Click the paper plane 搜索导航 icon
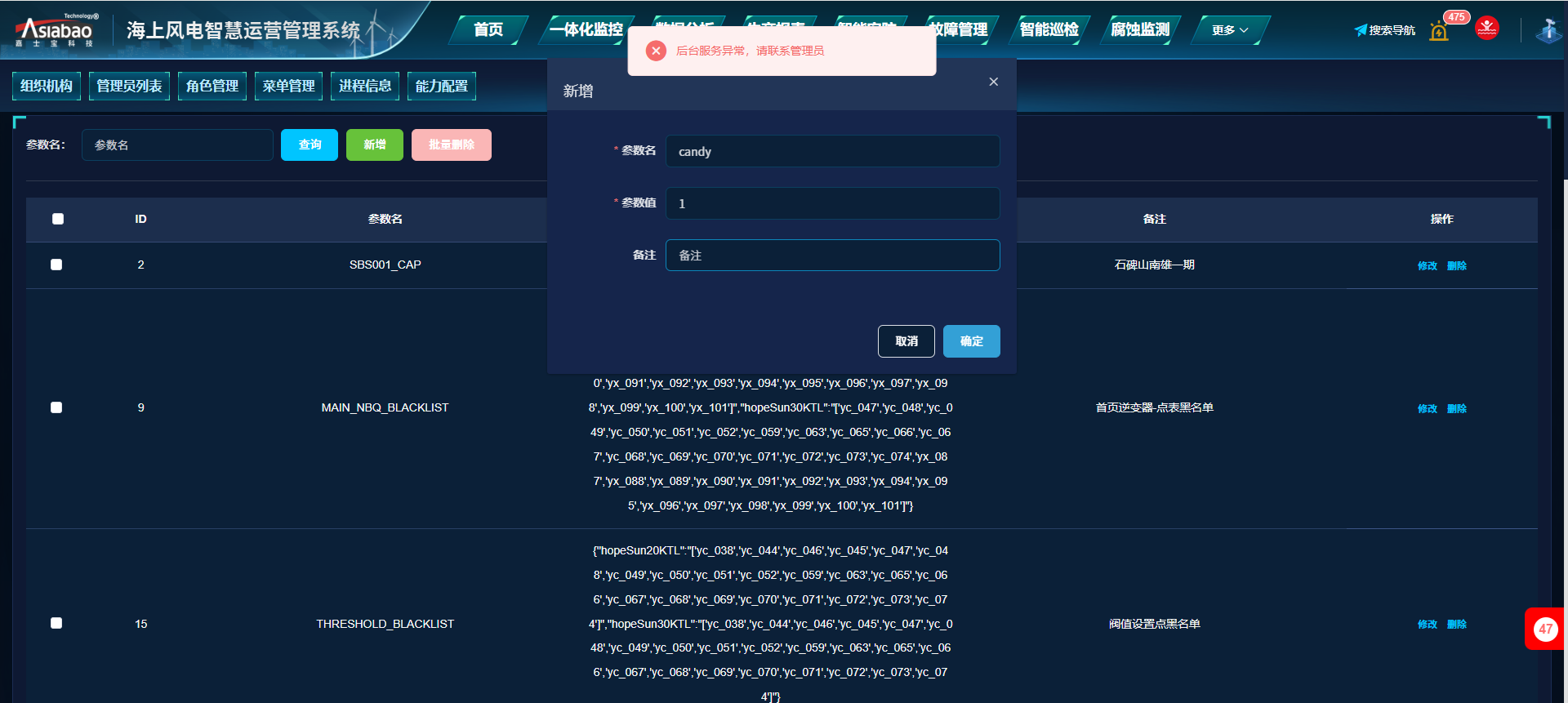 point(1361,30)
